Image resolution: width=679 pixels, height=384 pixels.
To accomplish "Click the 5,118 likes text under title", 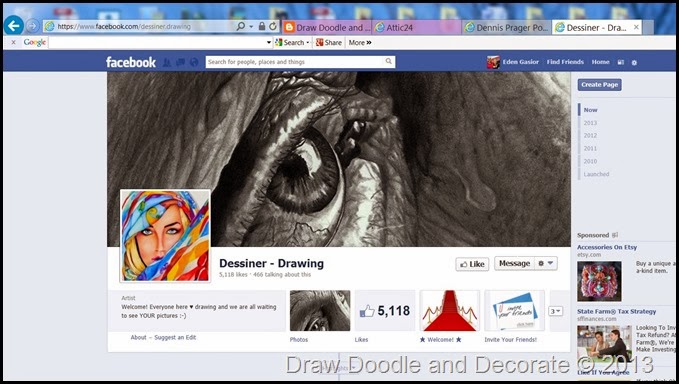I will click(233, 274).
